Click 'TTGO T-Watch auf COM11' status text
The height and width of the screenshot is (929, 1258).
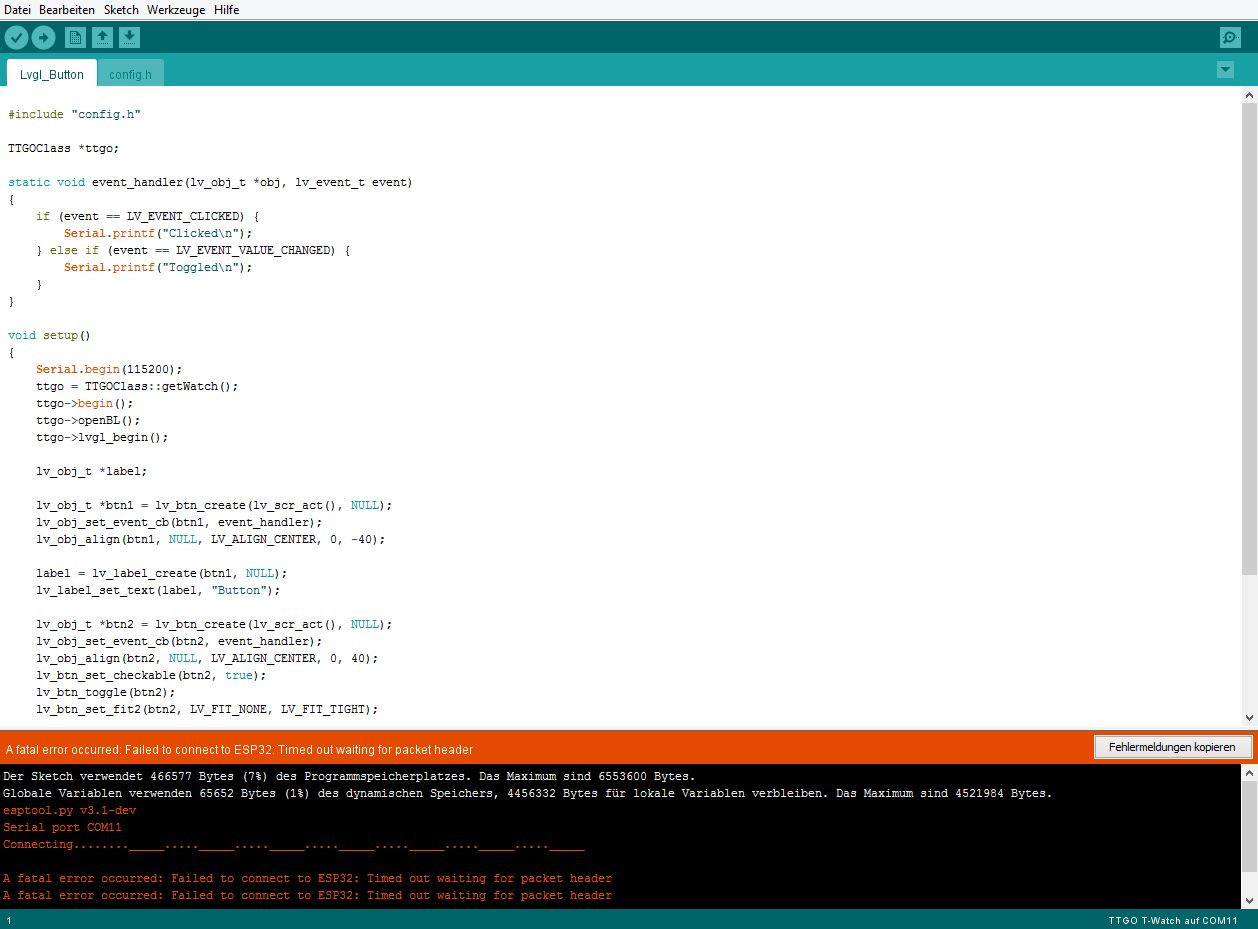(x=1172, y=920)
